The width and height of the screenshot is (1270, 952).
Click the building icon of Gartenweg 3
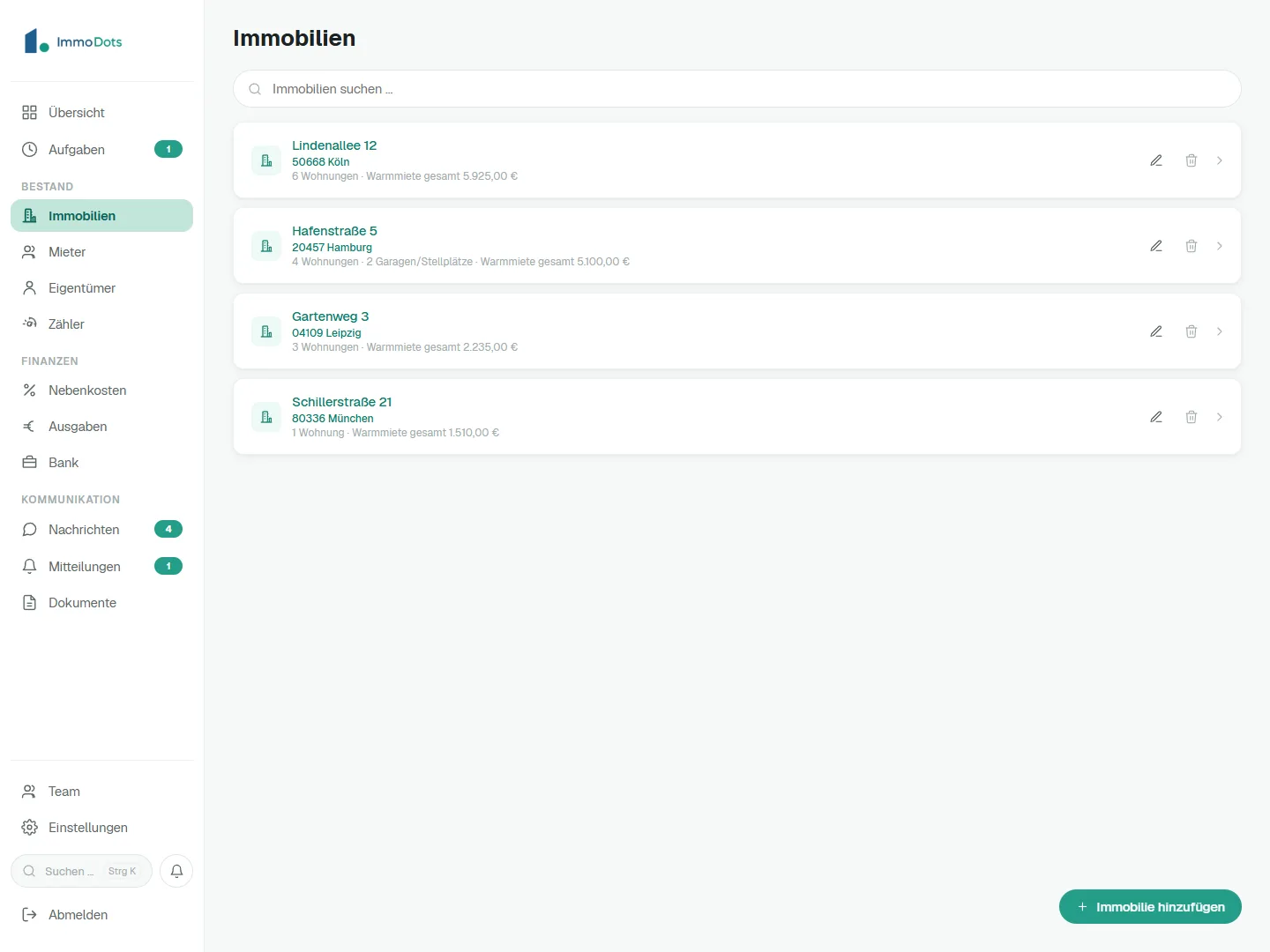[x=266, y=331]
